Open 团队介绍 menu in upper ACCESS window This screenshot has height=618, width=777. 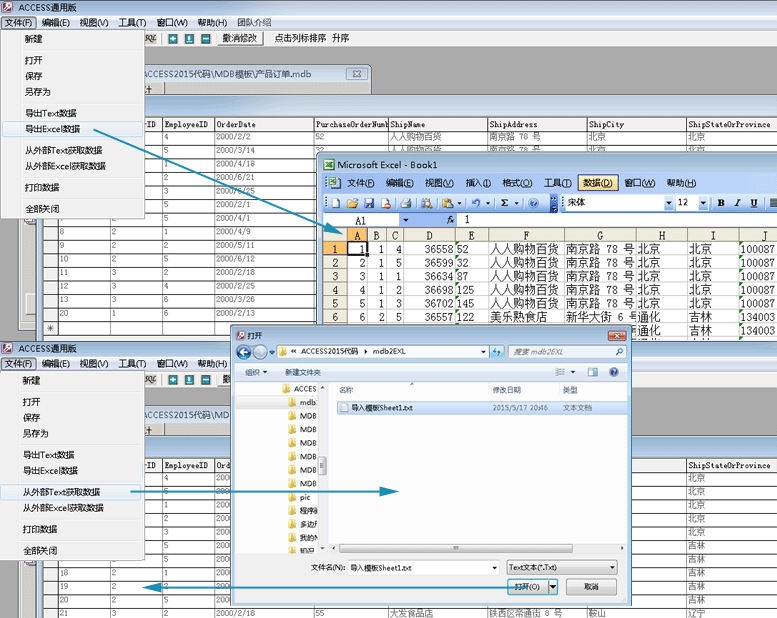[254, 22]
